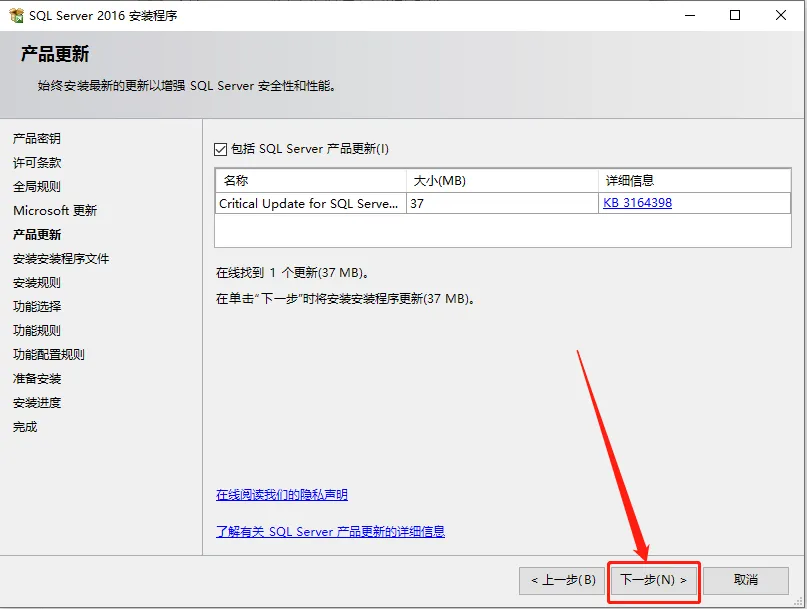This screenshot has width=807, height=609.
Task: Click the 详细信息 column header
Action: pos(694,181)
